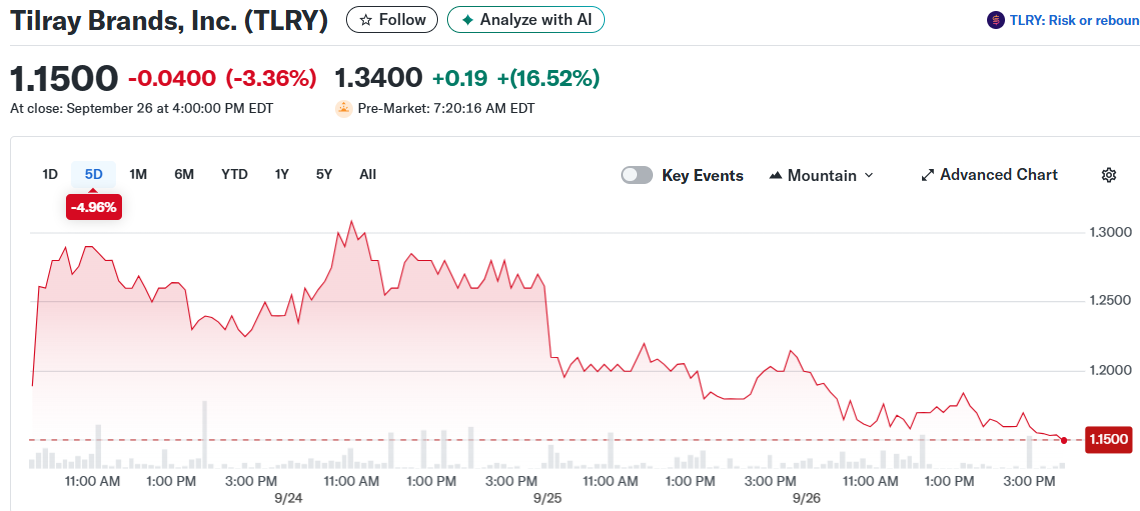This screenshot has width=1140, height=511.
Task: Click the Key Events label
Action: click(702, 175)
